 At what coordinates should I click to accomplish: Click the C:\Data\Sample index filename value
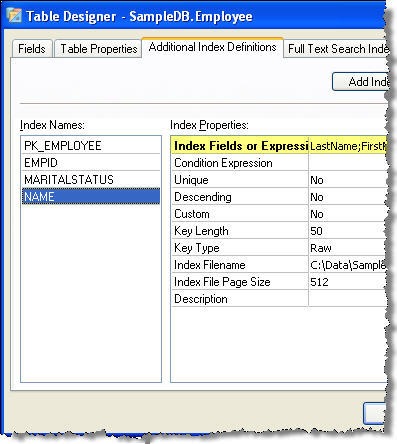click(348, 265)
